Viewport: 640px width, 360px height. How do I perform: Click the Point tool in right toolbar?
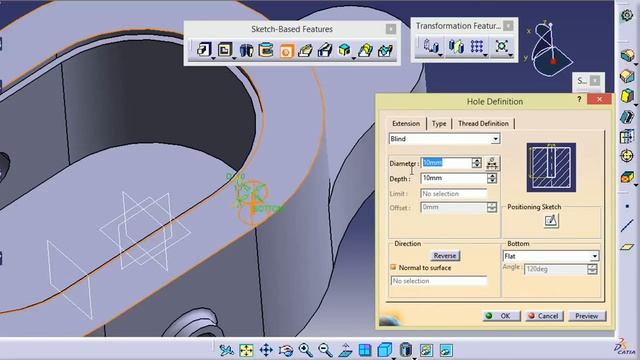(627, 207)
